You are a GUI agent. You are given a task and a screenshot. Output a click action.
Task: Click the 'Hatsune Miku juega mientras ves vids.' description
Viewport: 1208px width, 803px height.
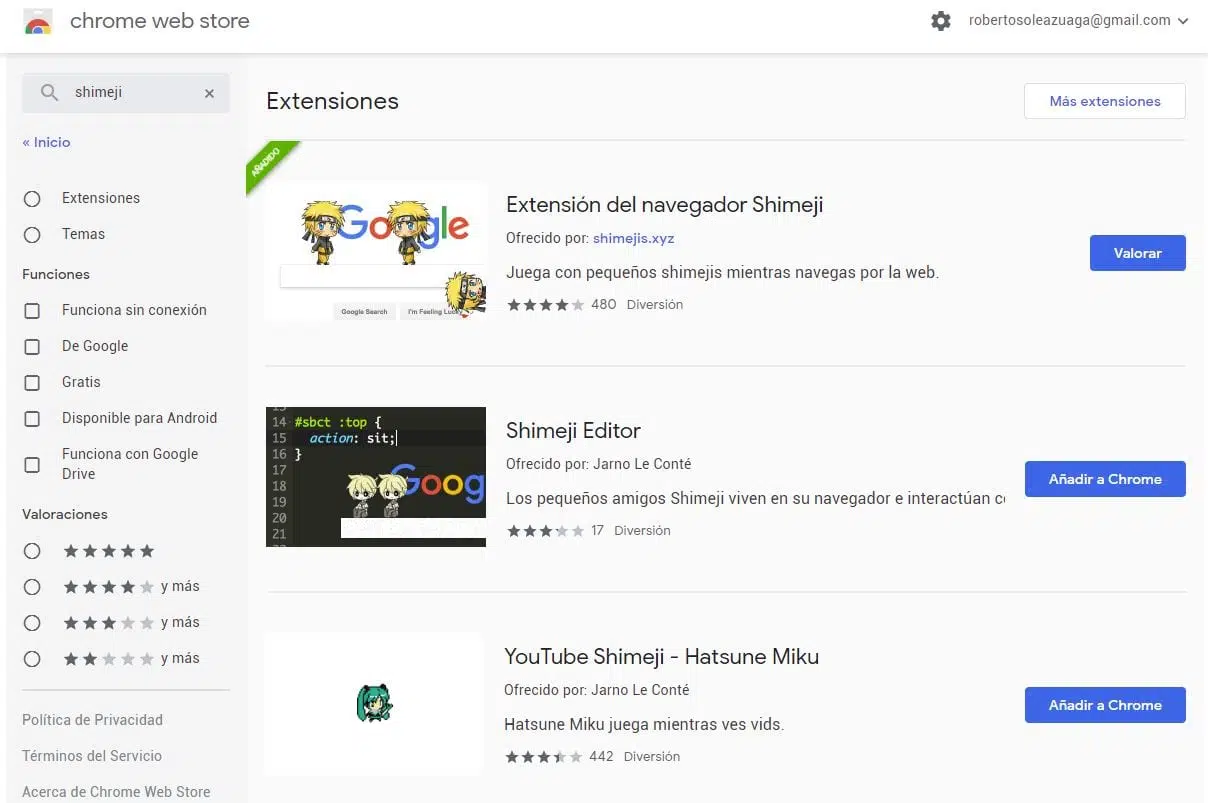pyautogui.click(x=644, y=724)
